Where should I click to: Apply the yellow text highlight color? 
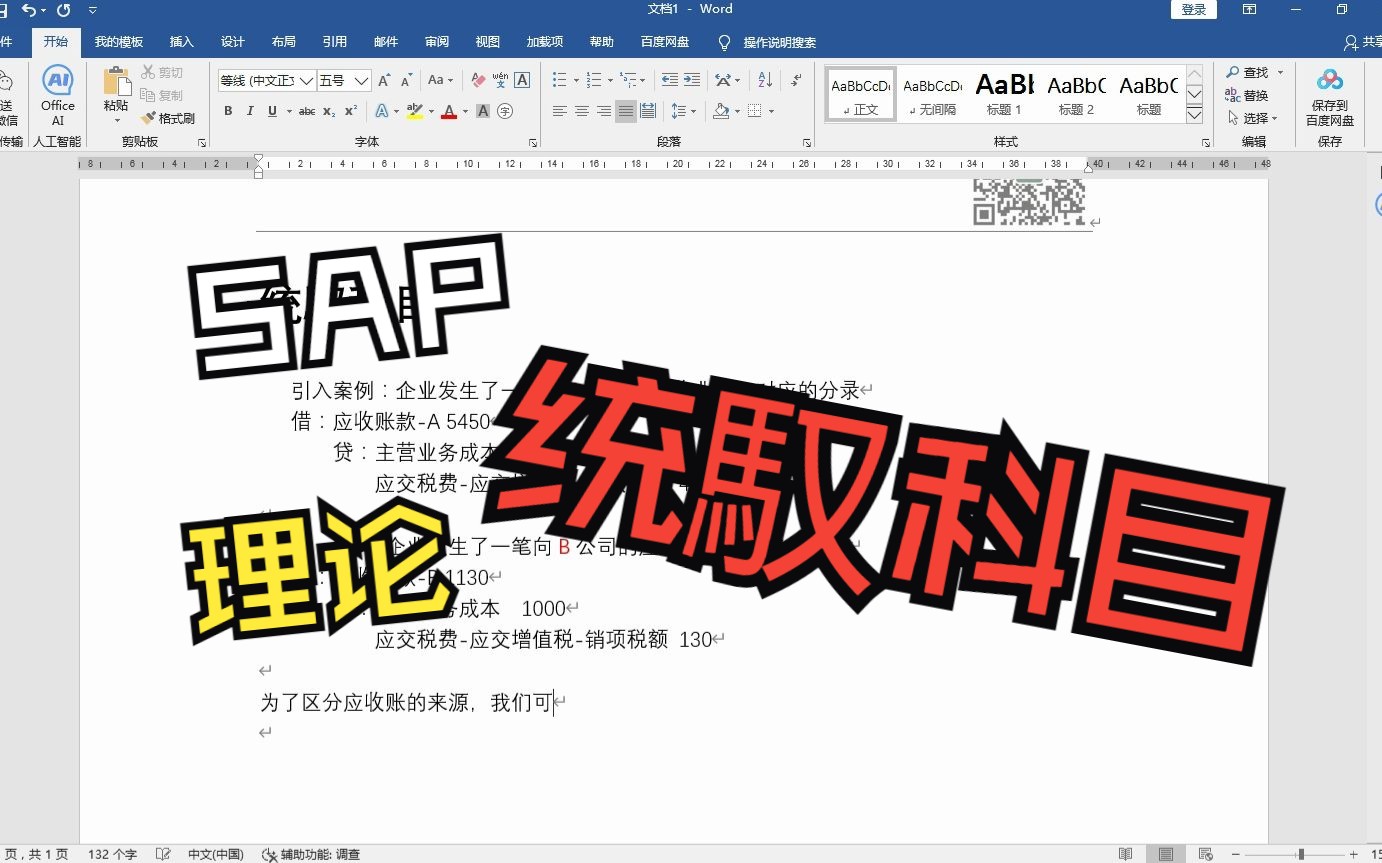(x=415, y=111)
